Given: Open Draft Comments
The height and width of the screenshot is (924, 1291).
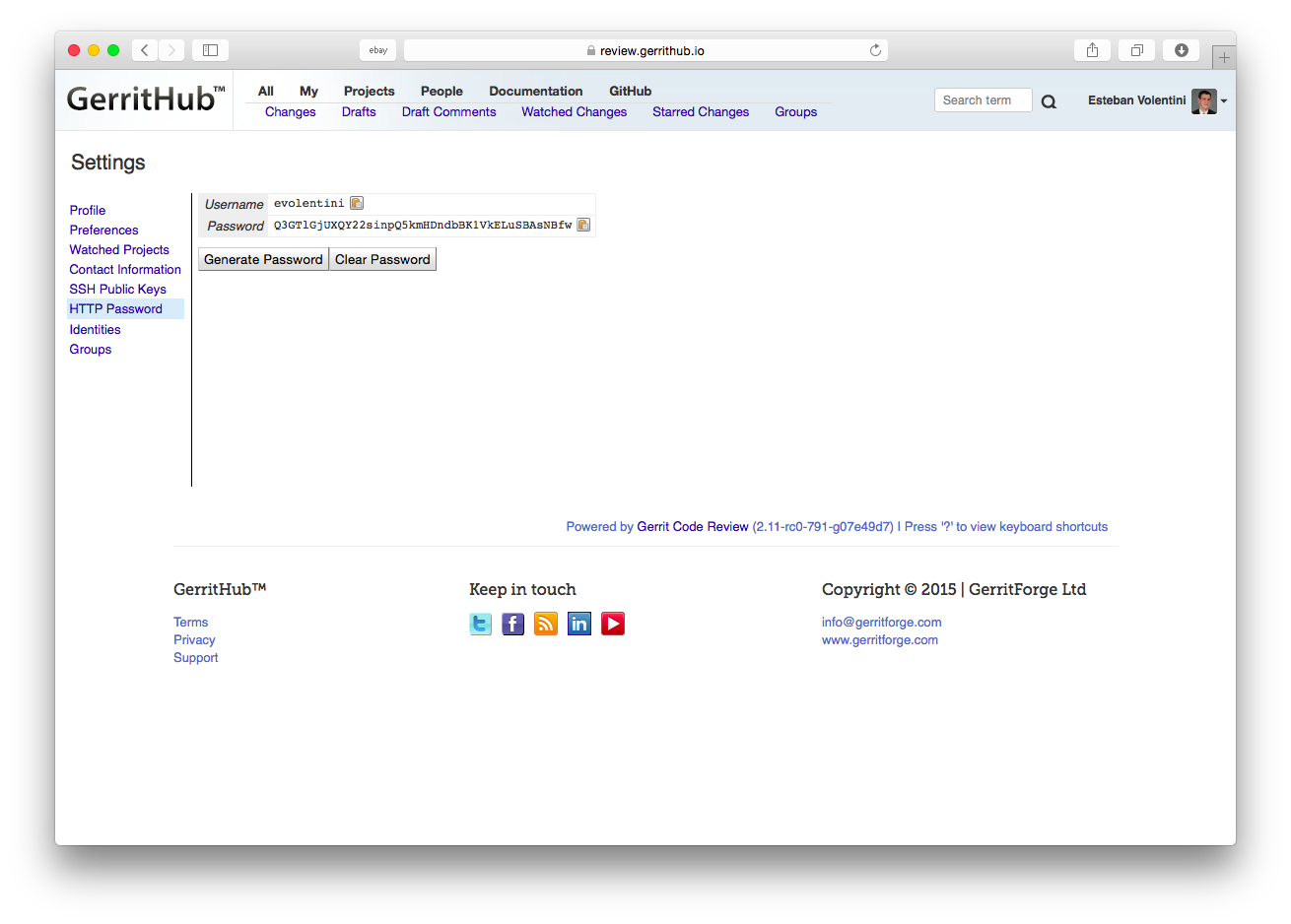Looking at the screenshot, I should [x=448, y=112].
